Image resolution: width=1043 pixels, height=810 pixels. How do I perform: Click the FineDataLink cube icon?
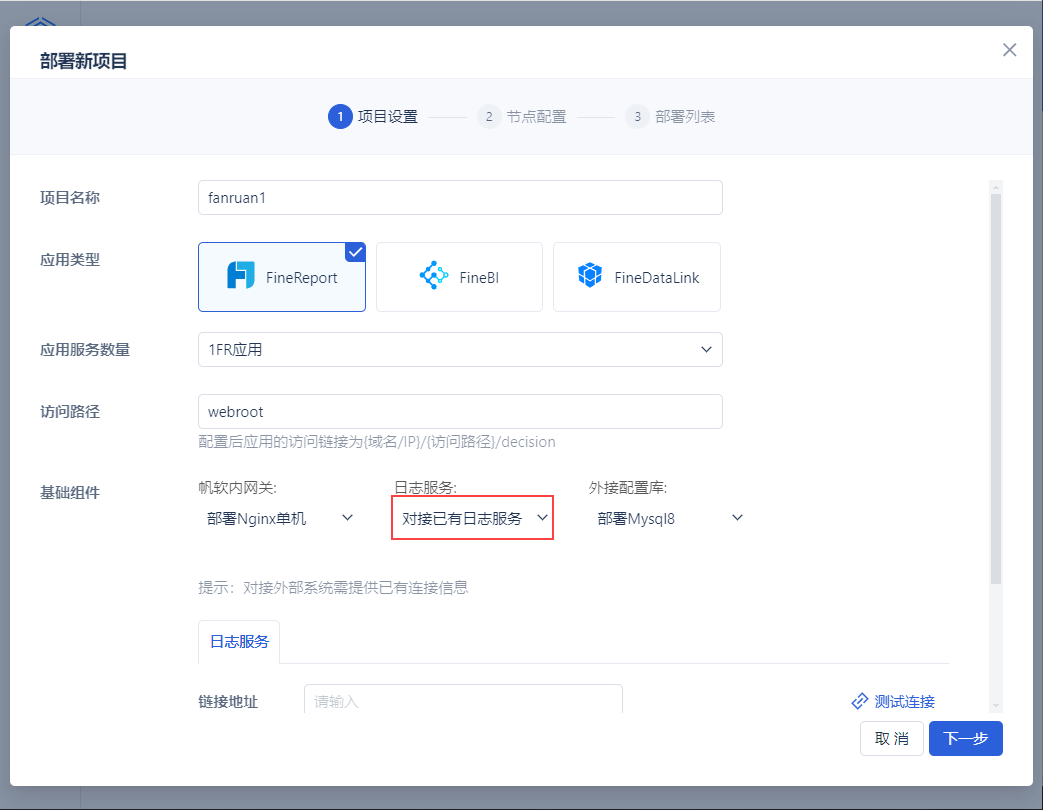pos(590,275)
